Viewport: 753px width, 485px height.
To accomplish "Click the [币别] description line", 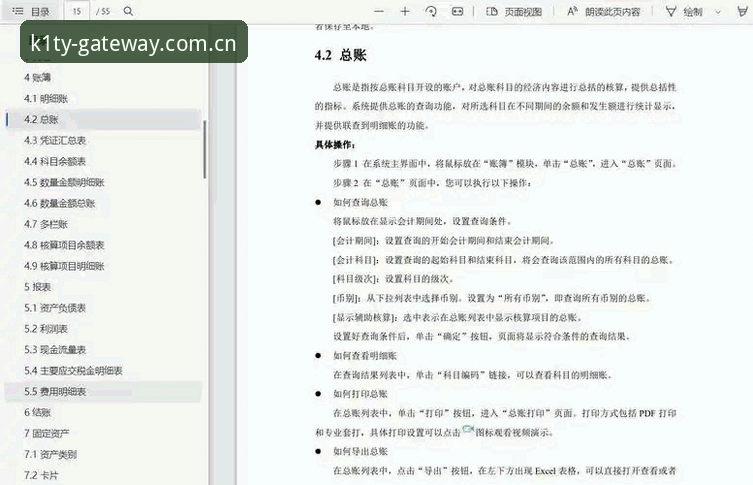I will [x=492, y=298].
